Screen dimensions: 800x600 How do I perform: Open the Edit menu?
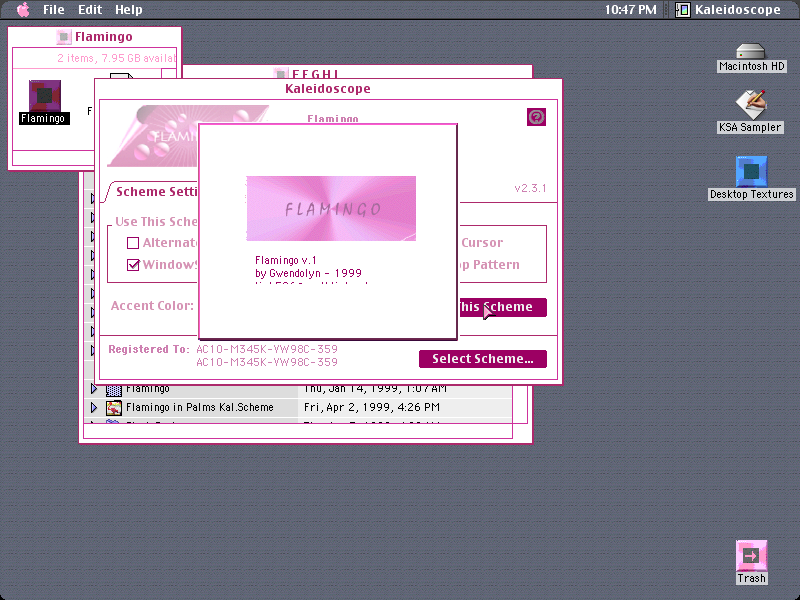point(90,10)
